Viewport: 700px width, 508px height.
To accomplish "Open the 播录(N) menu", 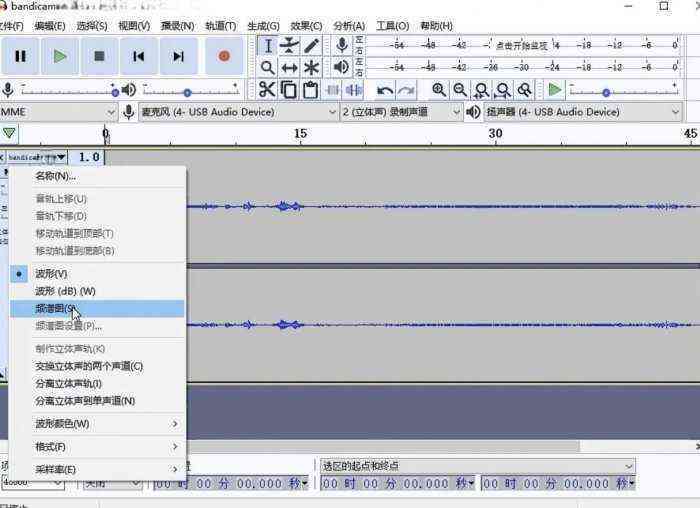I will (177, 26).
